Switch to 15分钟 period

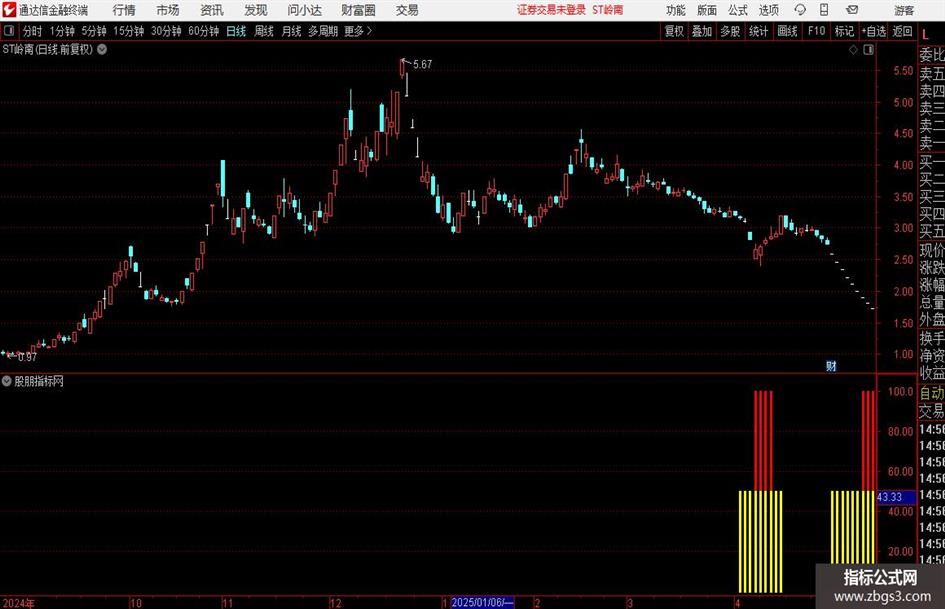pyautogui.click(x=129, y=31)
